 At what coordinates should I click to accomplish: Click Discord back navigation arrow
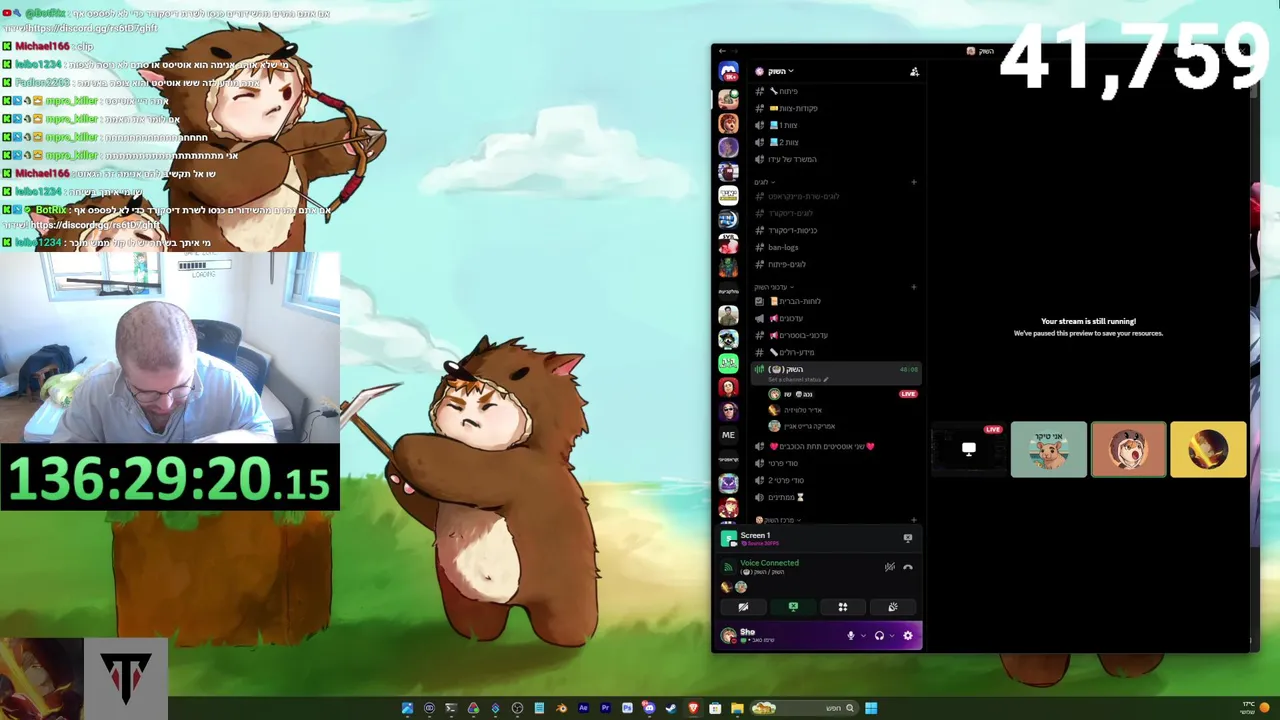tap(722, 51)
